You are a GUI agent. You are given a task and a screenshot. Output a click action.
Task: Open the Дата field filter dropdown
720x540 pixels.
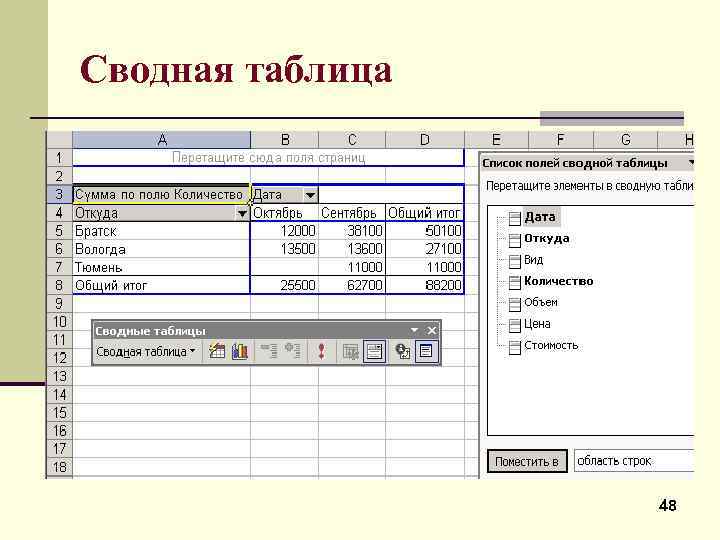310,195
